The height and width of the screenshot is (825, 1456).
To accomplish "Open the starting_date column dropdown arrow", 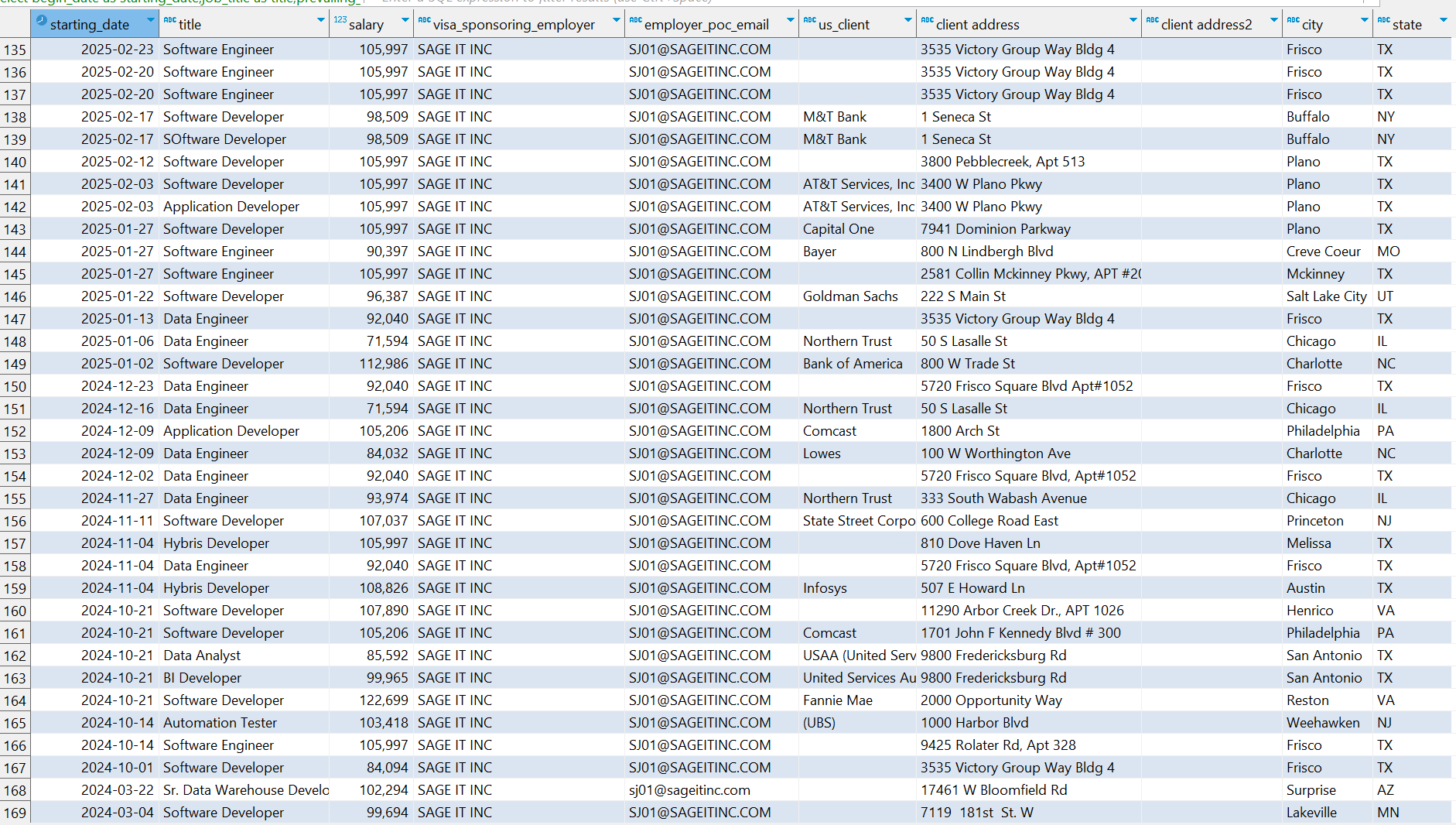I will click(x=149, y=20).
